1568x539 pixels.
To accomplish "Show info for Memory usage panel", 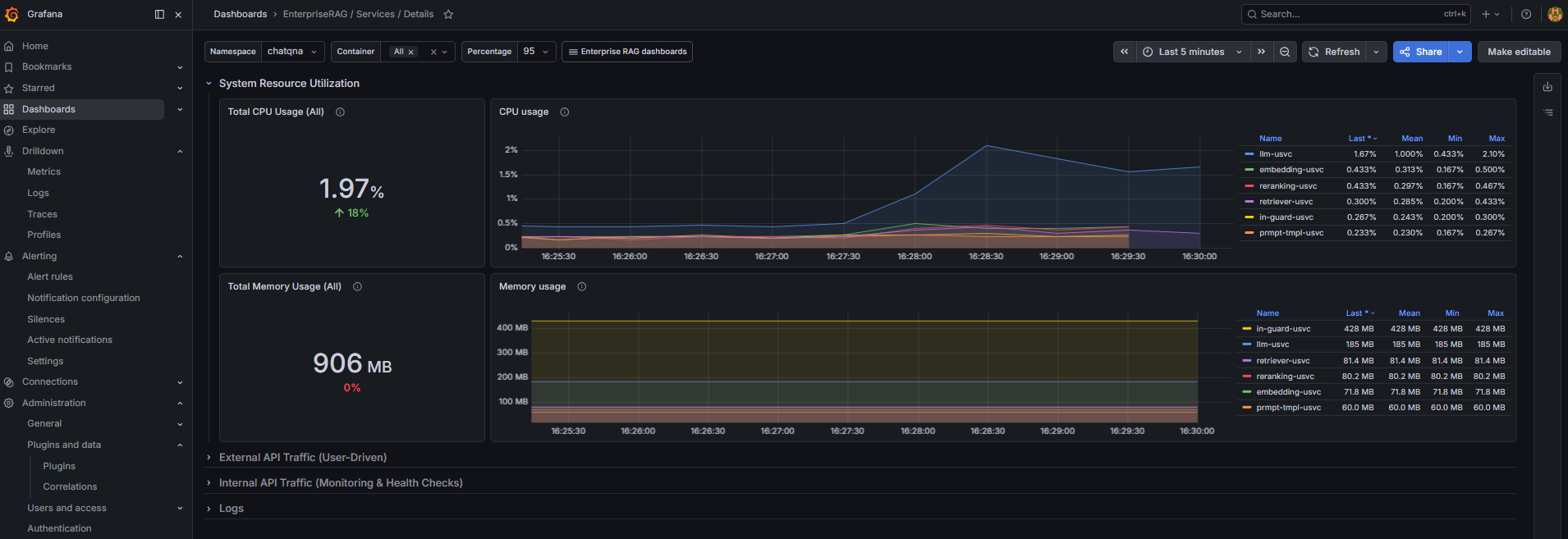I will click(x=582, y=286).
